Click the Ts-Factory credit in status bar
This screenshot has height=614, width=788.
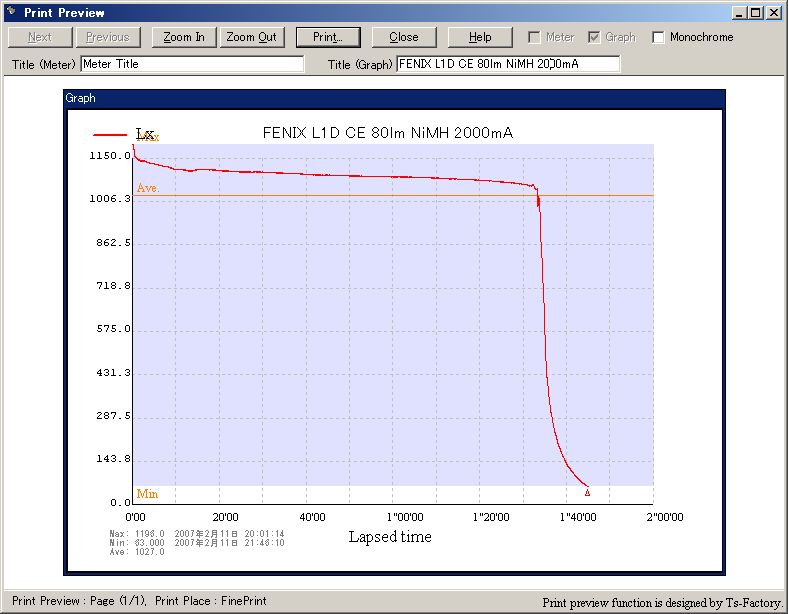663,602
